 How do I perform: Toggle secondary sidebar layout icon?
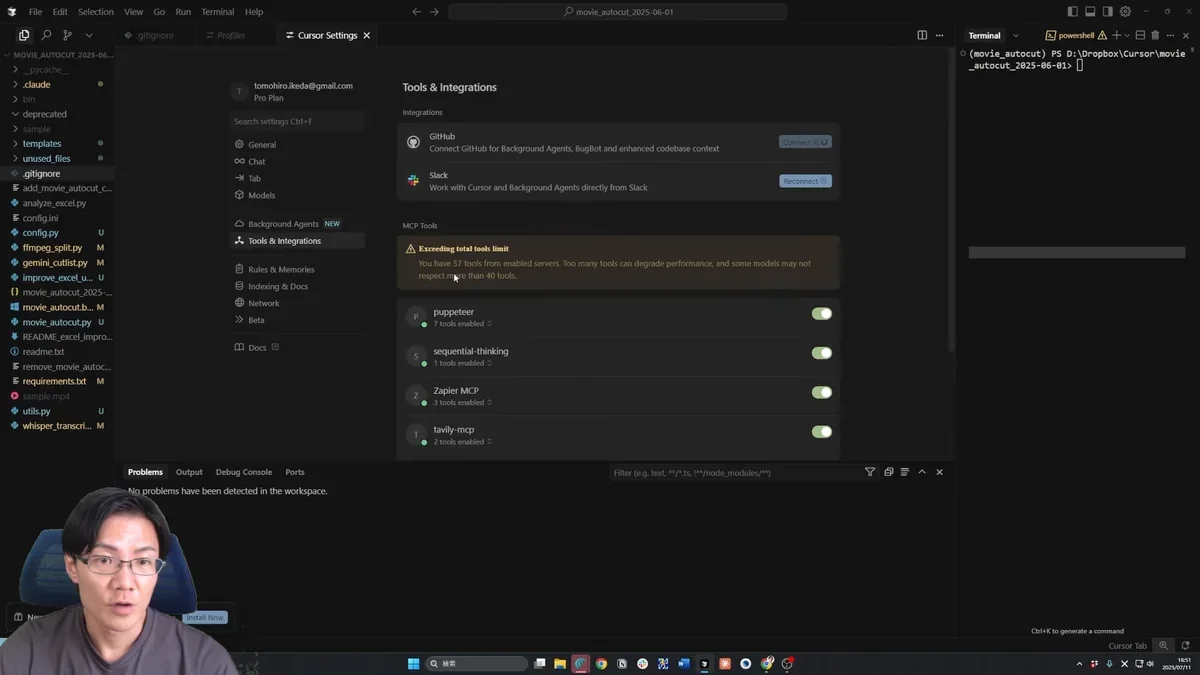point(1107,12)
